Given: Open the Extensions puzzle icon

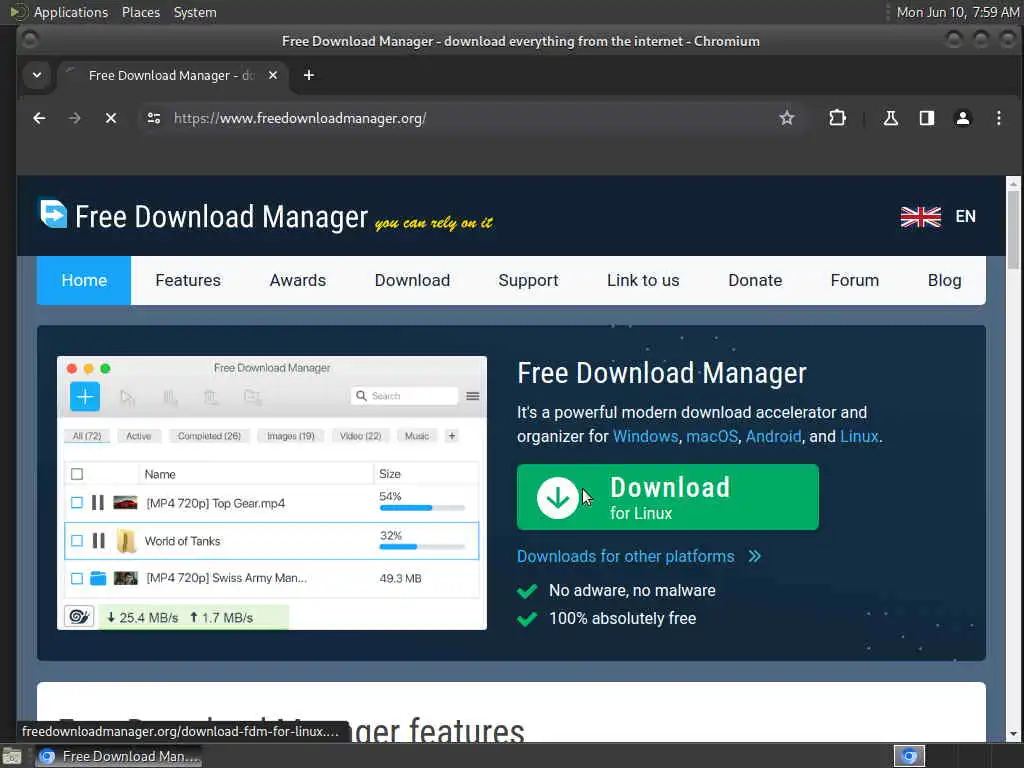Looking at the screenshot, I should [x=837, y=118].
